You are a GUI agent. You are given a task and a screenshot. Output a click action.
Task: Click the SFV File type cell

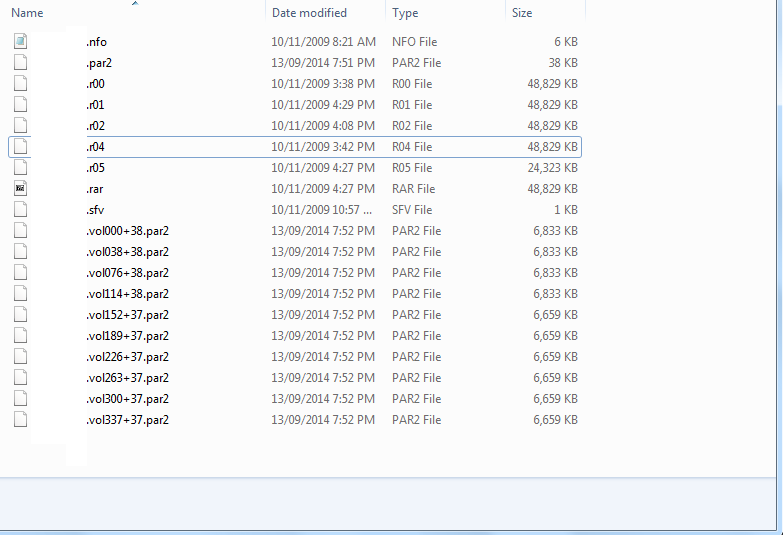coord(412,210)
